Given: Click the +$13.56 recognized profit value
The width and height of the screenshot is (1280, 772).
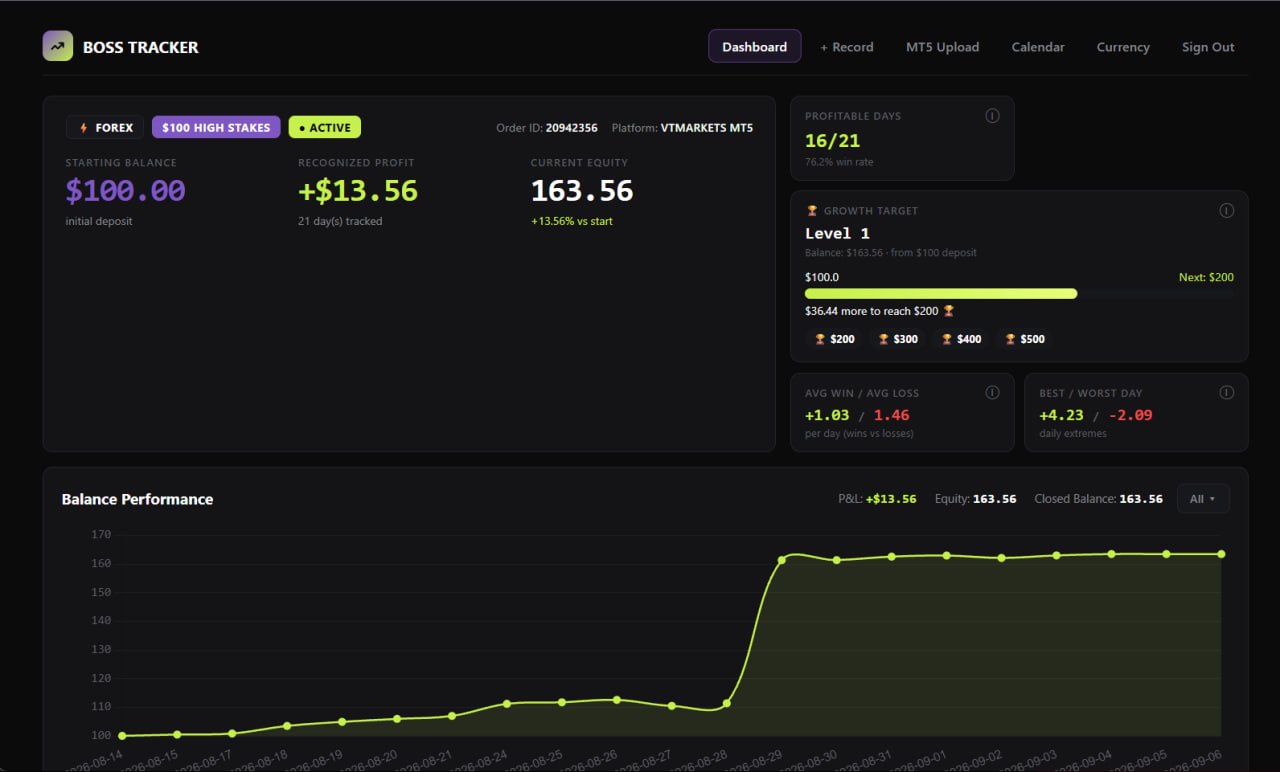Looking at the screenshot, I should [358, 191].
